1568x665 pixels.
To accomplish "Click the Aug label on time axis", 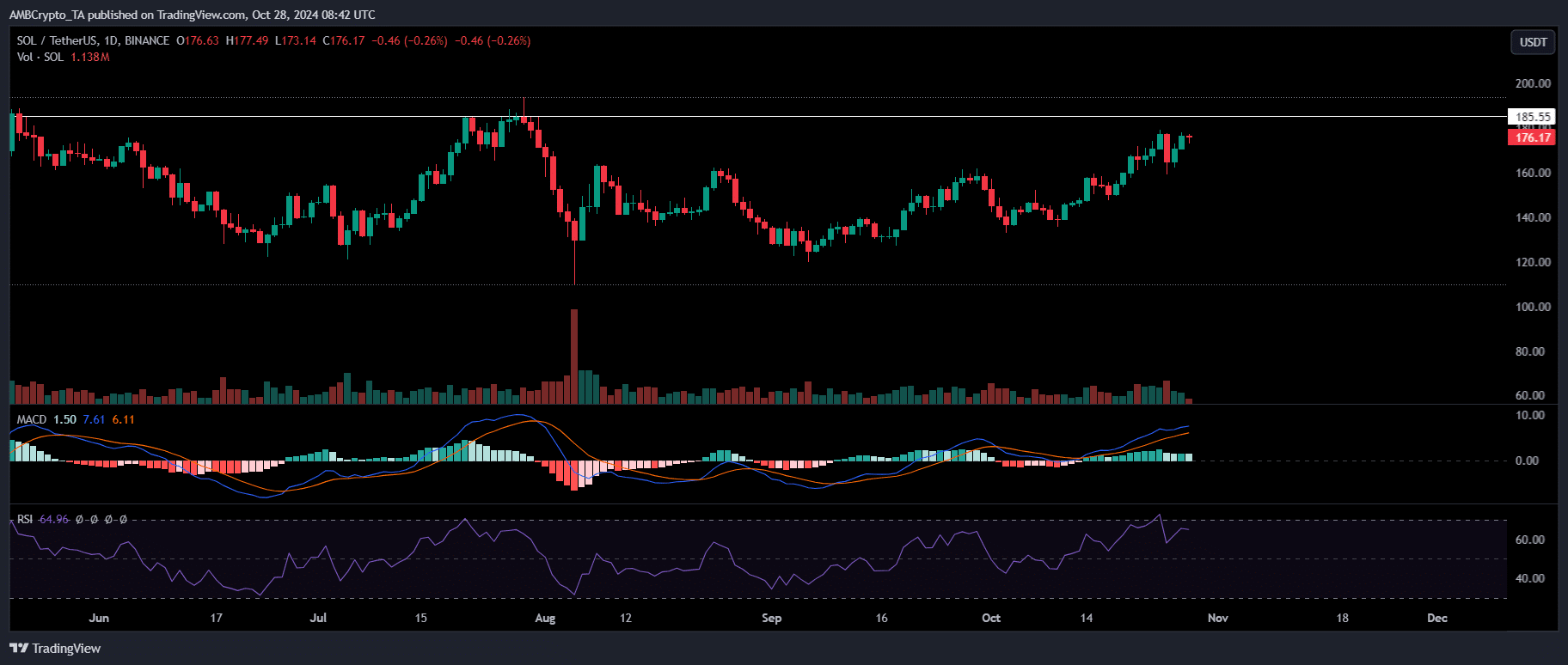I will click(x=545, y=618).
